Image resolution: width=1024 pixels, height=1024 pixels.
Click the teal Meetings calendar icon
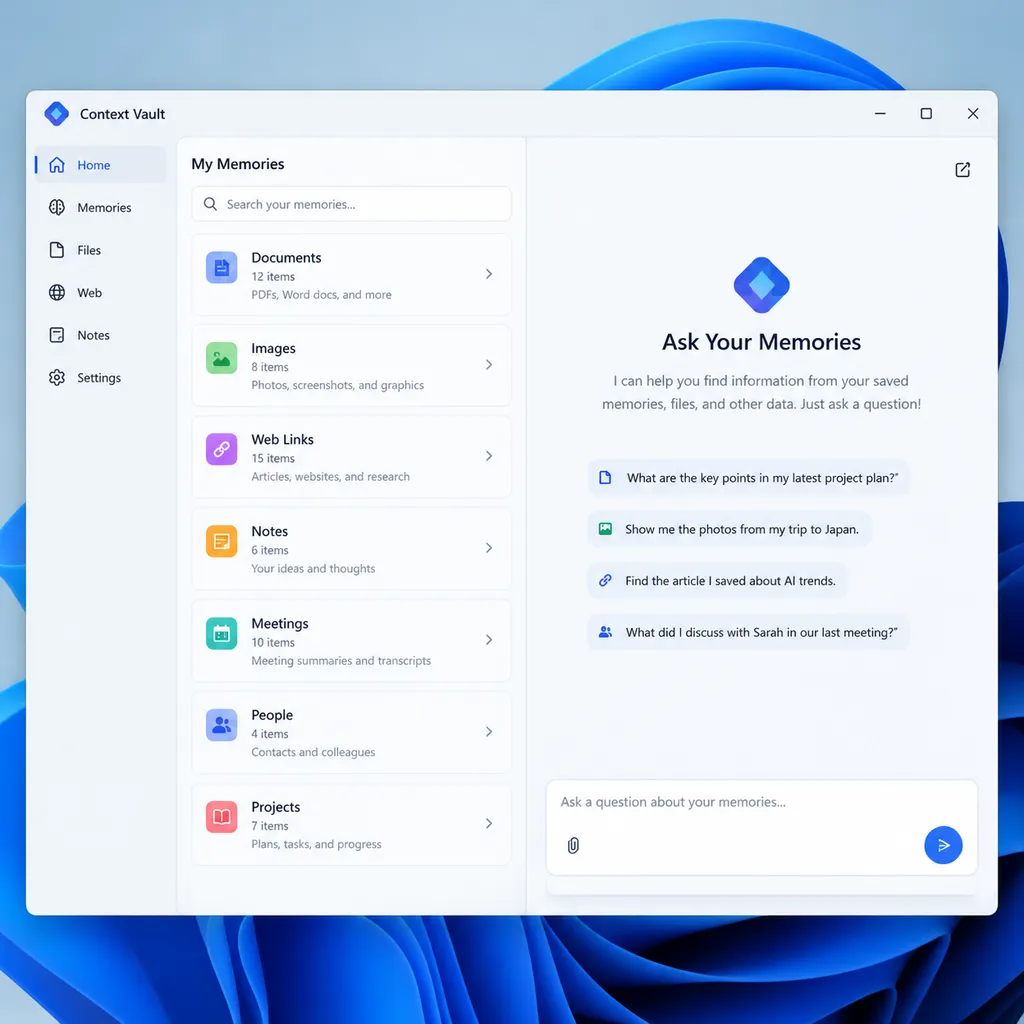[221, 633]
